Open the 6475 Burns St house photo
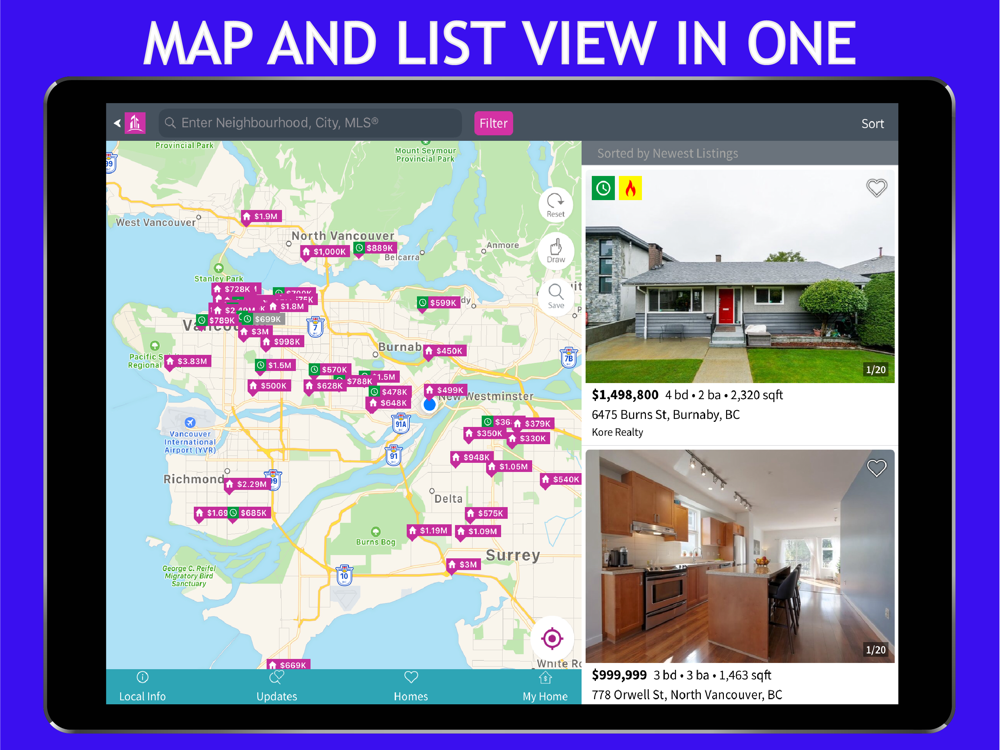The image size is (1000, 750). pos(740,276)
